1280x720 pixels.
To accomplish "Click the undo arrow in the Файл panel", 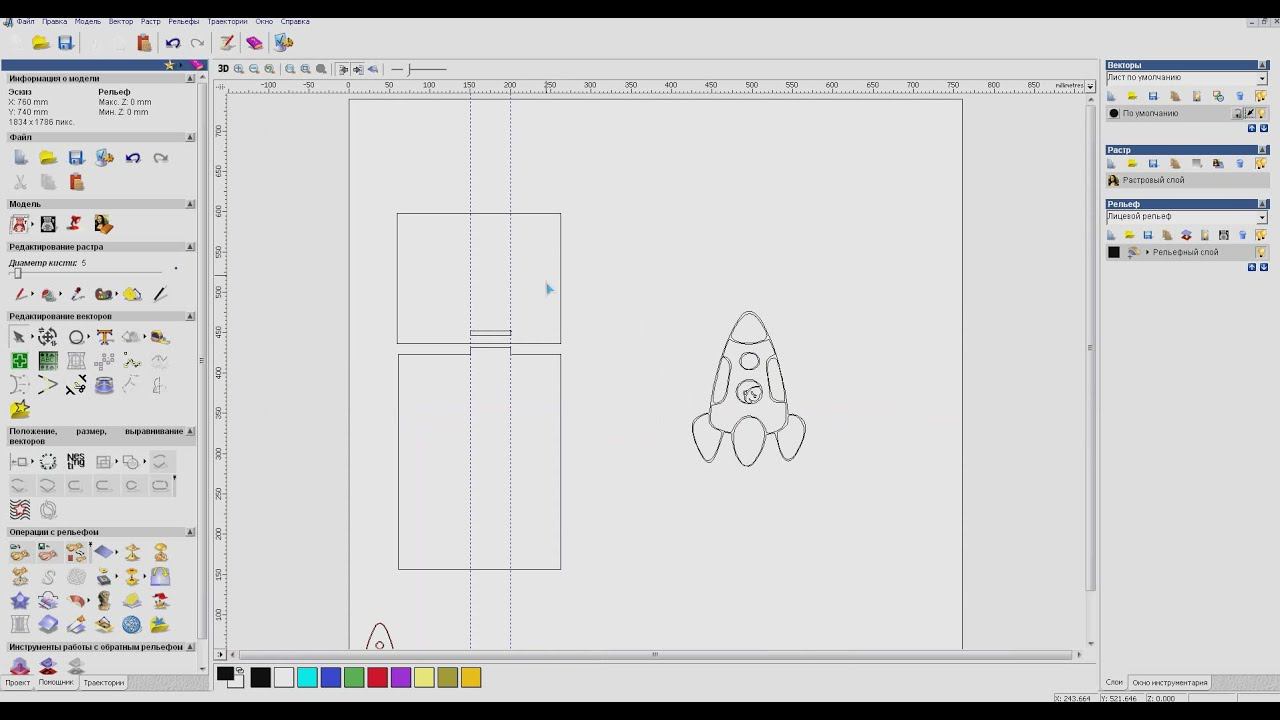I will coord(133,158).
